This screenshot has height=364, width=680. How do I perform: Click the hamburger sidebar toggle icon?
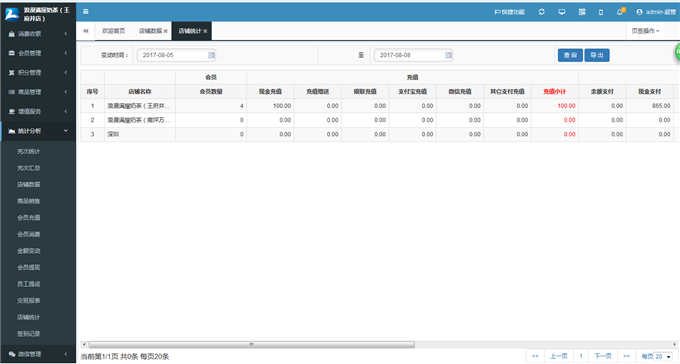[85, 12]
